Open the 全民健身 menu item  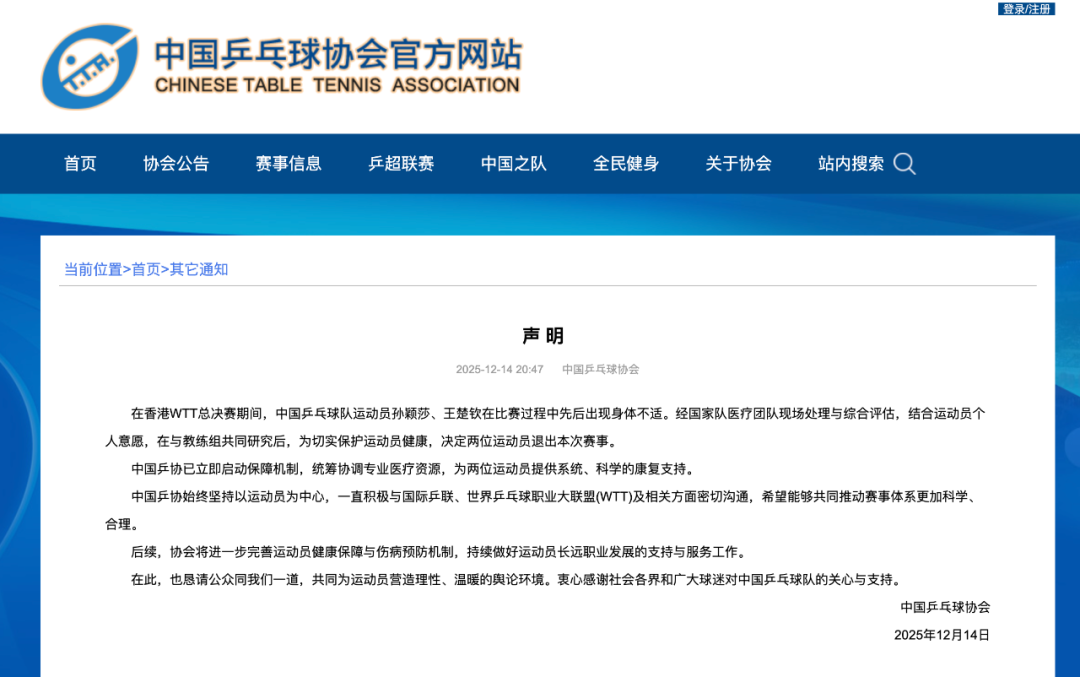tap(626, 164)
